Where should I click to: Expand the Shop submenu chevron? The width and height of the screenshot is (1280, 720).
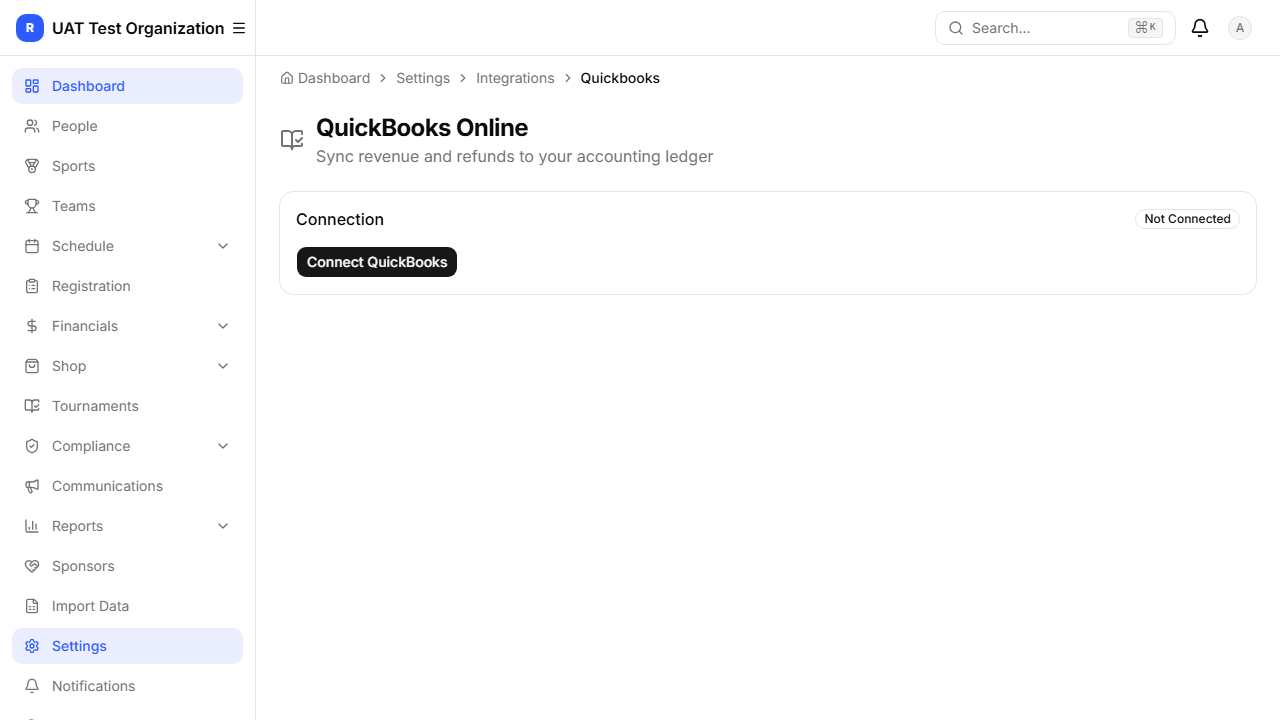pos(223,366)
